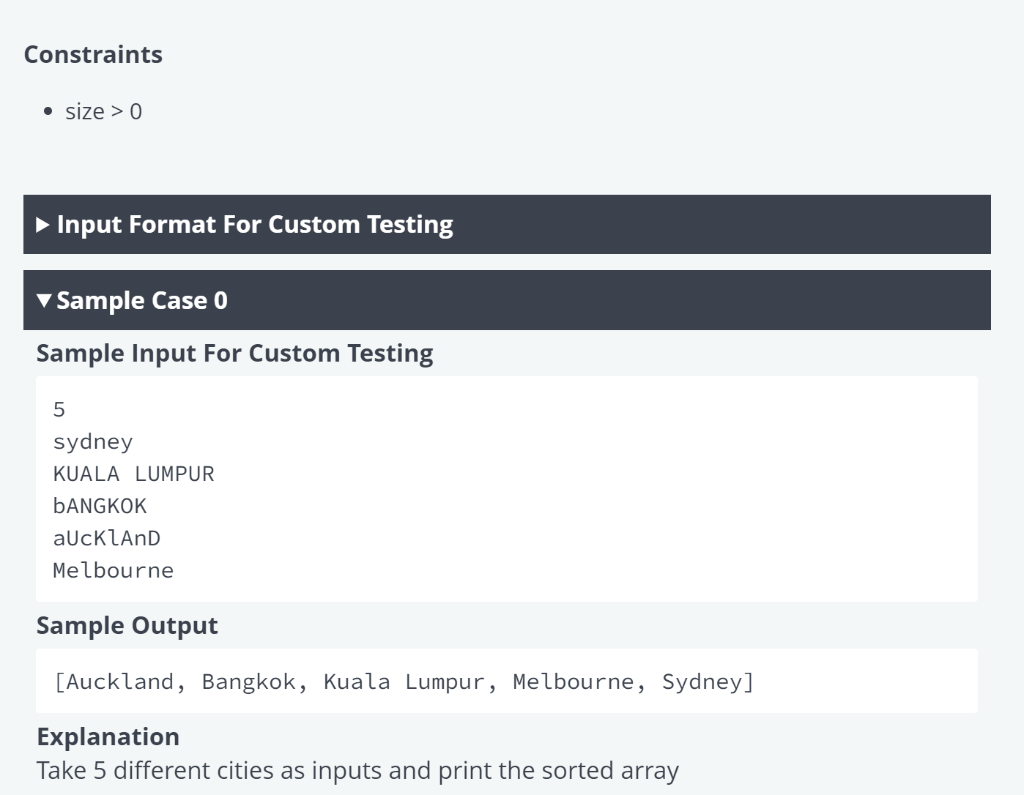Click the right-pointing triangle beside Input Format
The image size is (1024, 795).
tap(43, 225)
